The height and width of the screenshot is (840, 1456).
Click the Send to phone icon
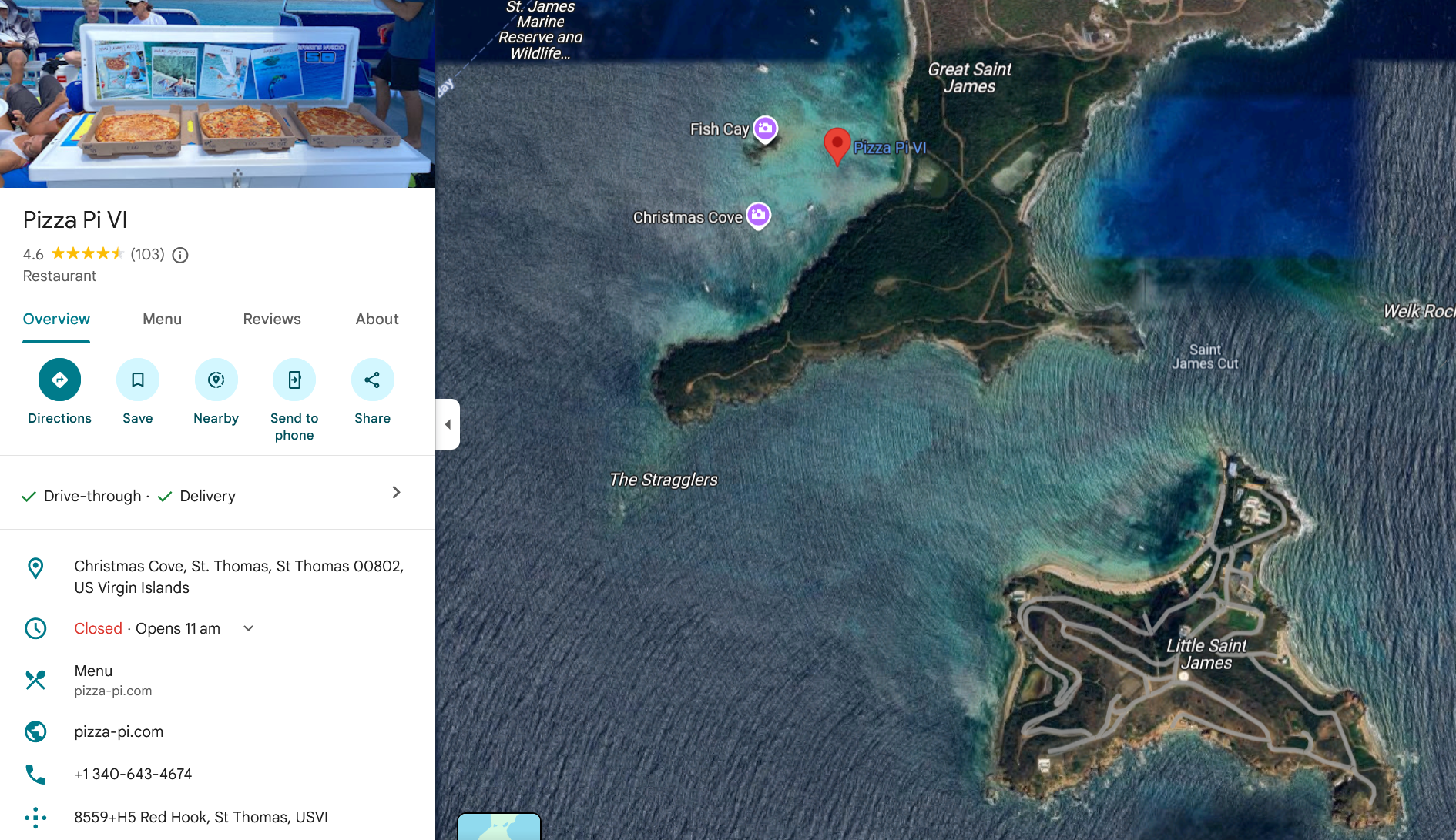tap(294, 380)
